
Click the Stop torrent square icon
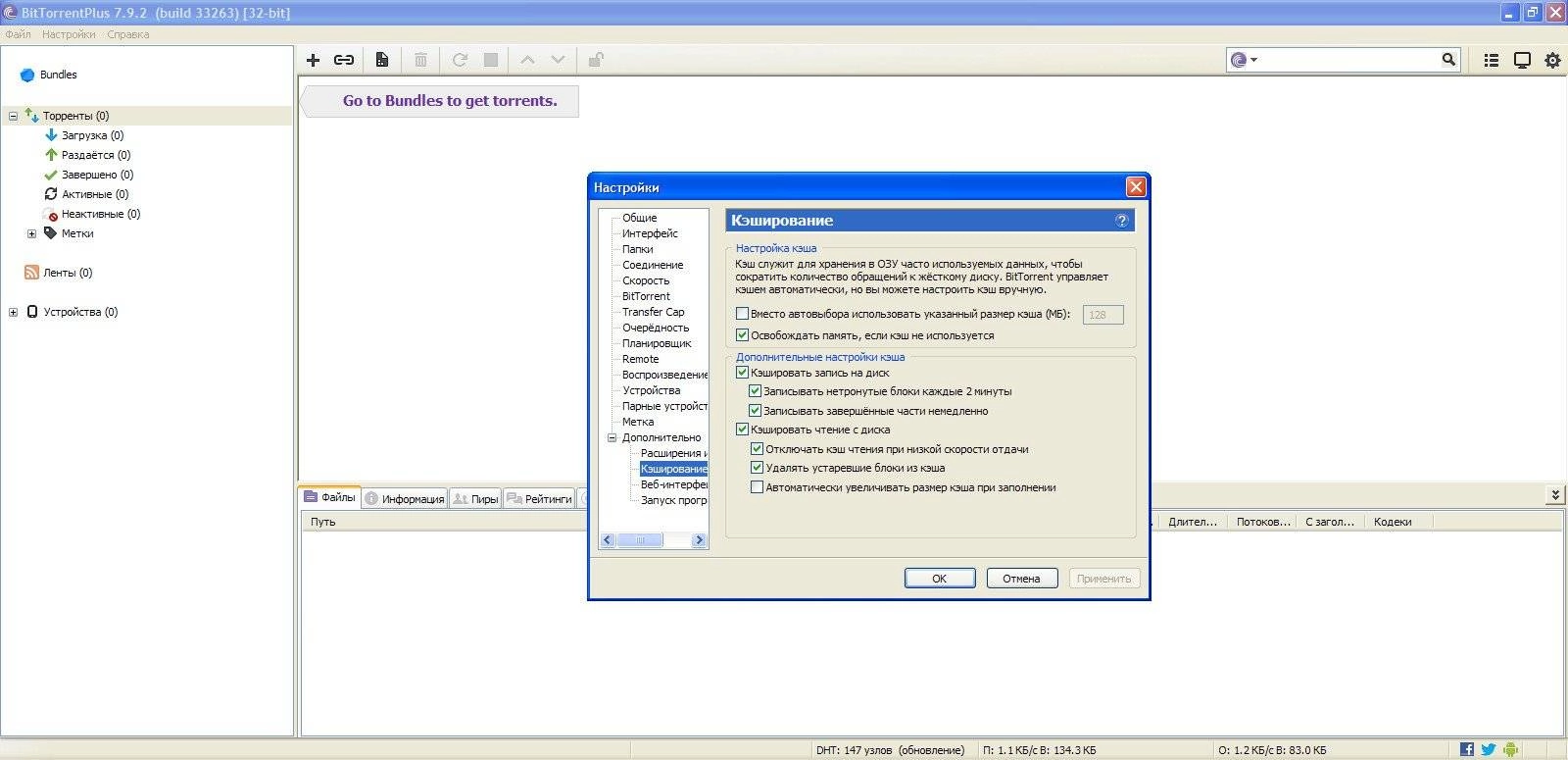[491, 60]
